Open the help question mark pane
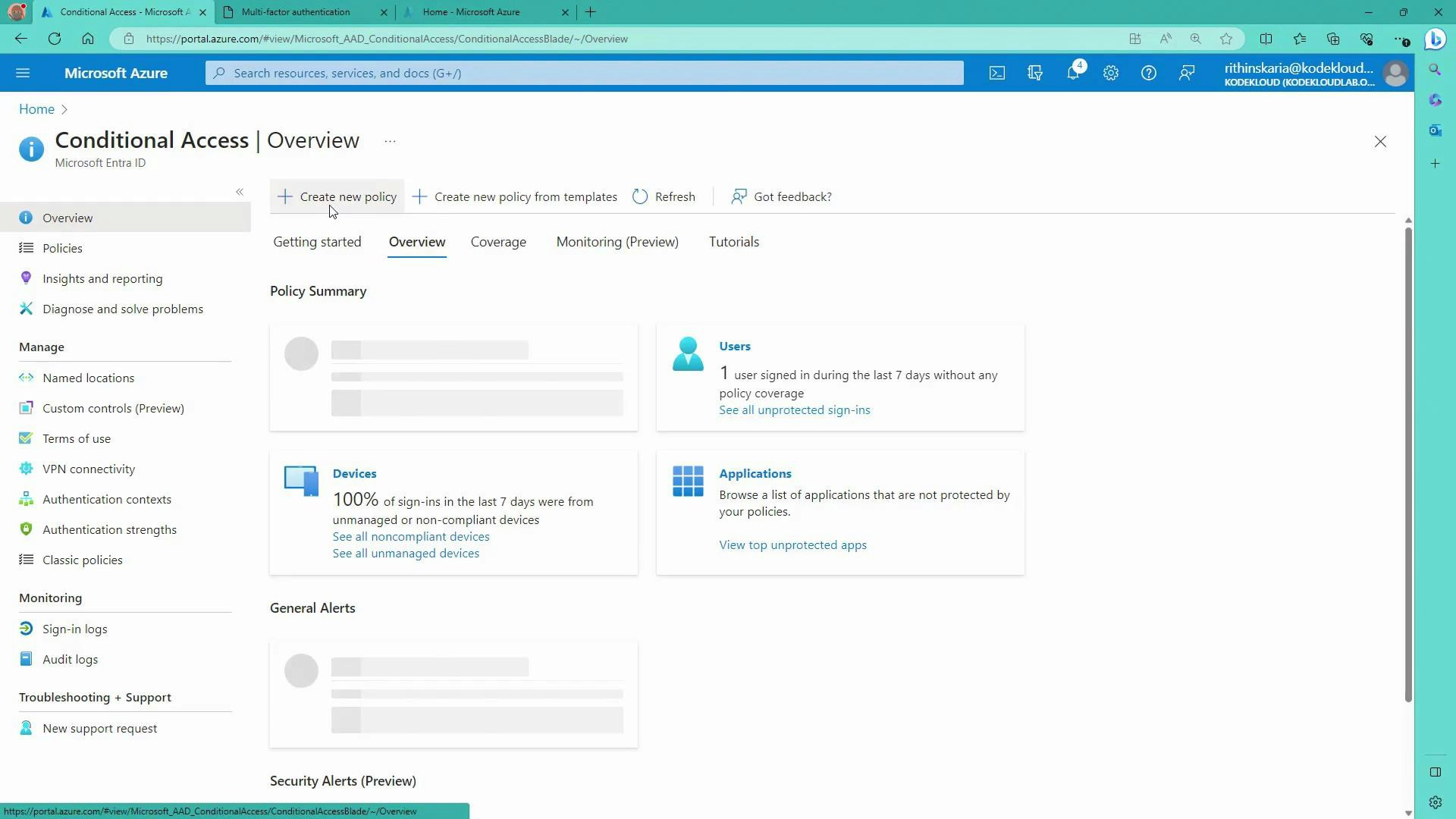The width and height of the screenshot is (1456, 819). (1148, 73)
